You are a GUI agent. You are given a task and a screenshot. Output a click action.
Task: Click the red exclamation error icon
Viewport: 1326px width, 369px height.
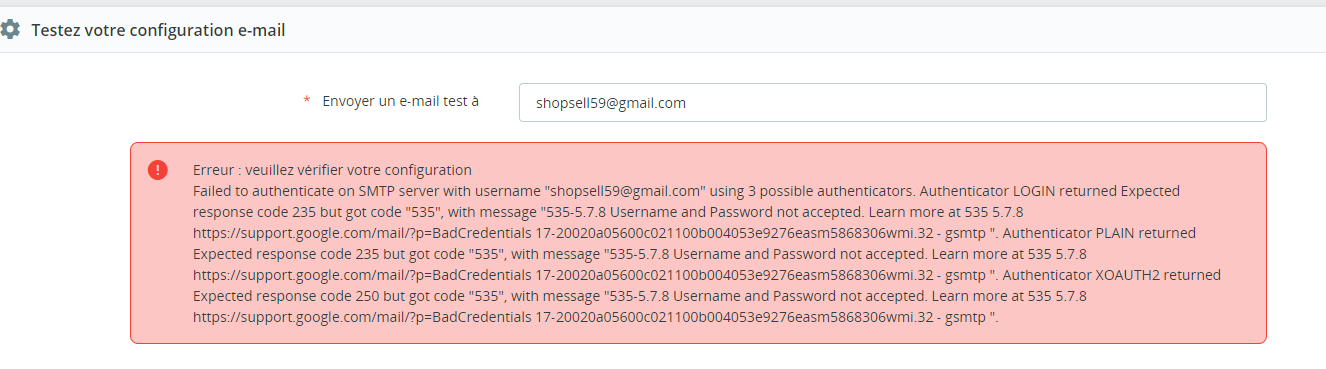[158, 170]
